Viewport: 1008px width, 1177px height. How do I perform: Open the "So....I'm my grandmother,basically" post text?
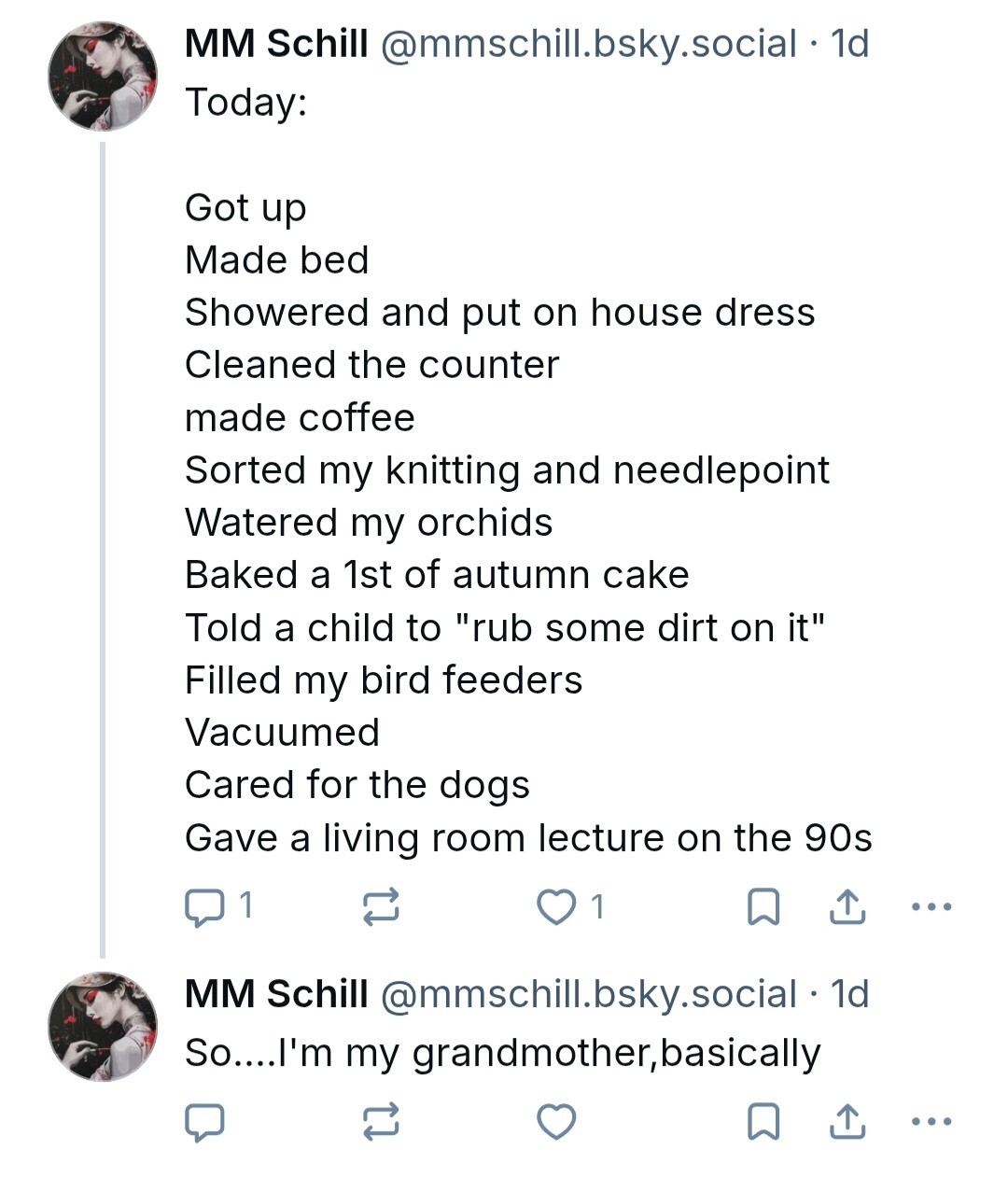[502, 1053]
